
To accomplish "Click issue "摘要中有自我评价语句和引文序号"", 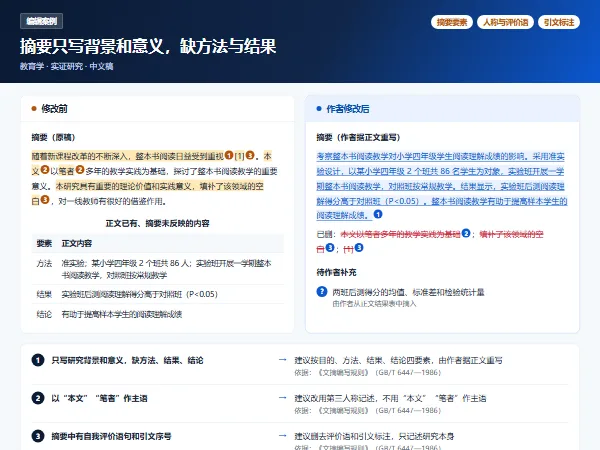I will tap(111, 436).
